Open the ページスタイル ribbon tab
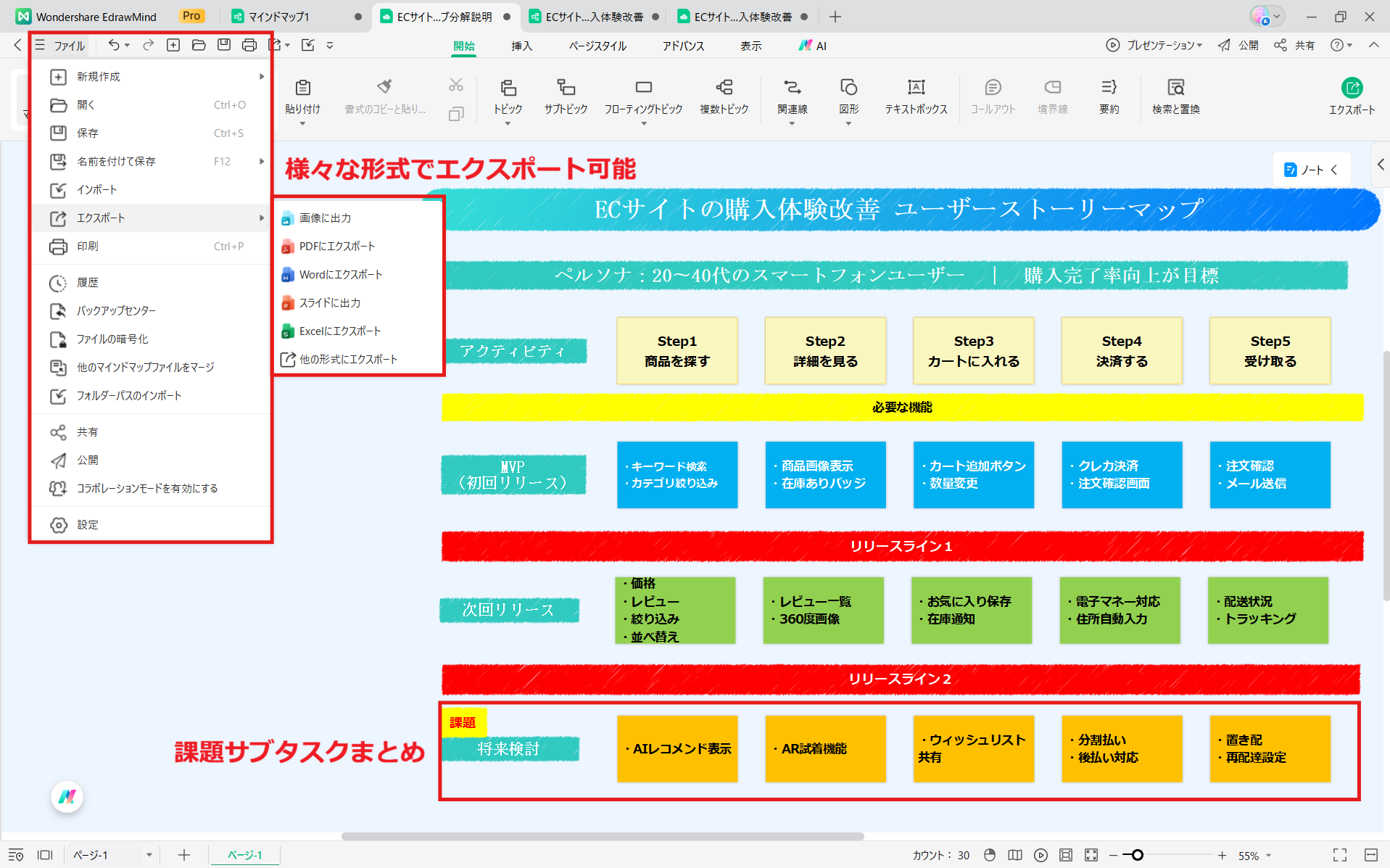1390x868 pixels. coord(597,46)
